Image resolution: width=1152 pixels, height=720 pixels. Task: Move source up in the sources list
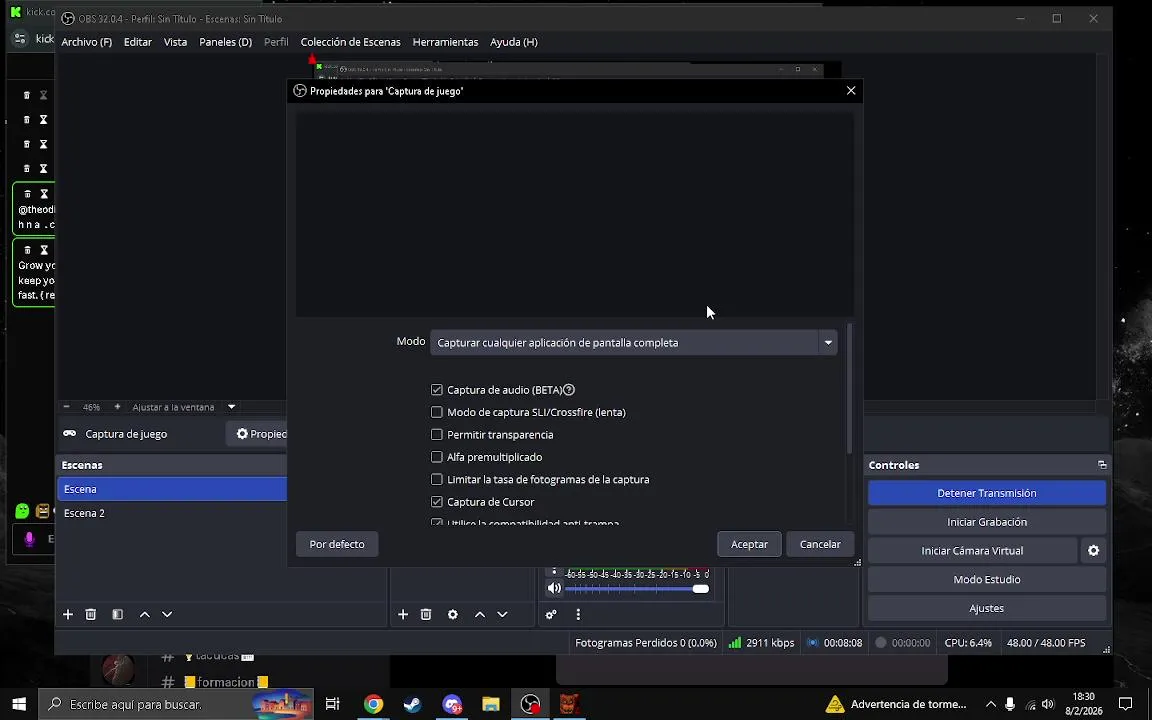[x=480, y=614]
